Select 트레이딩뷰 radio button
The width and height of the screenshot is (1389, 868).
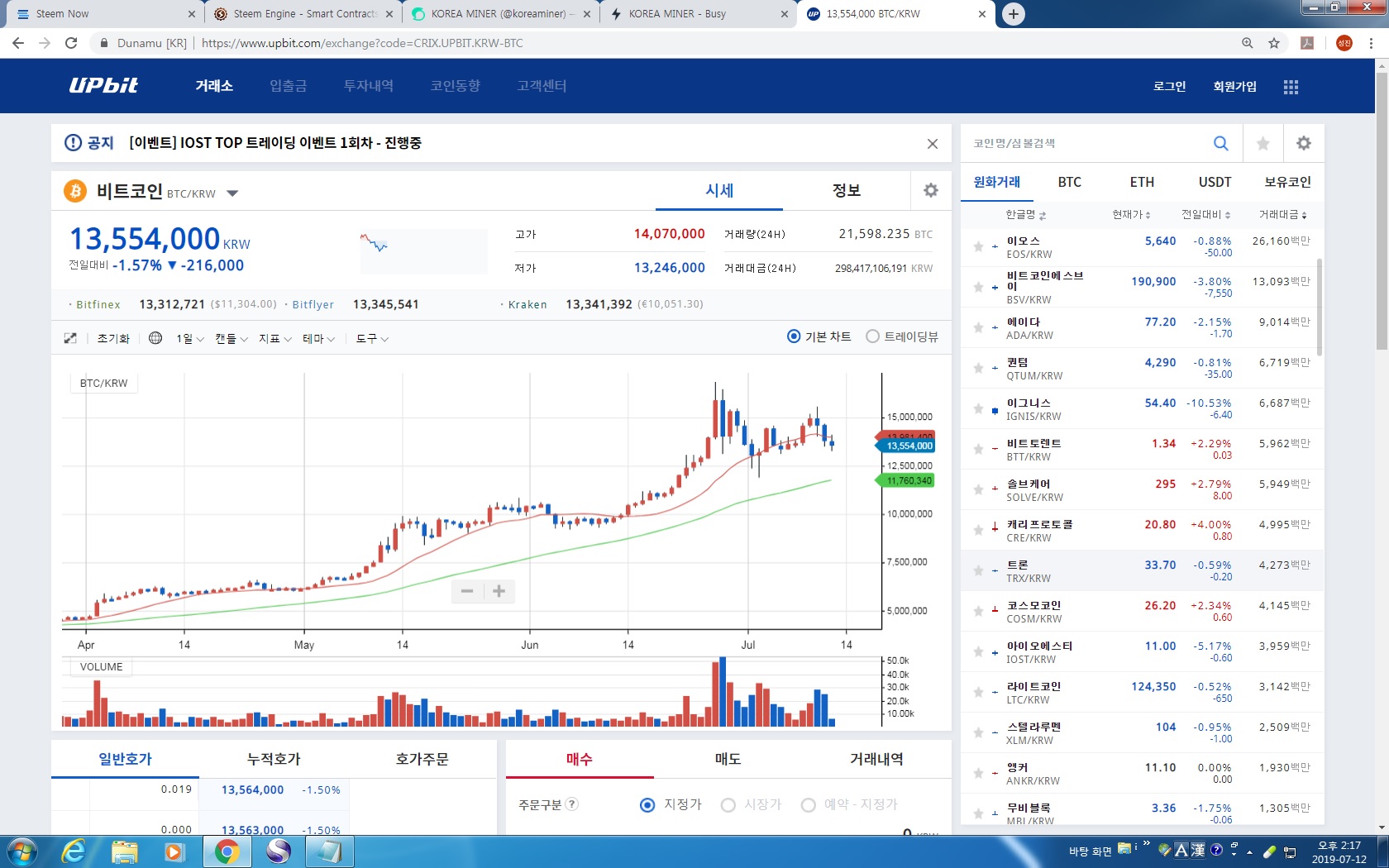click(x=872, y=336)
